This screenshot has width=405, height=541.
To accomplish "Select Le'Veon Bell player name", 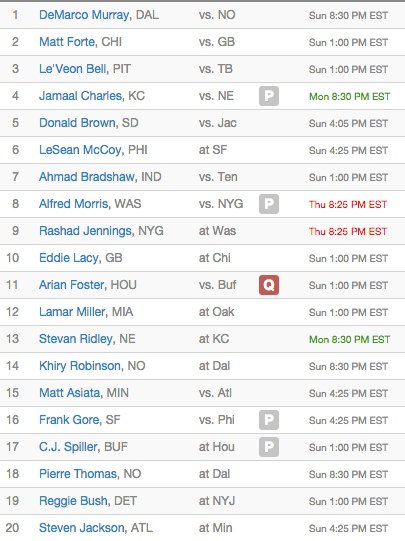I will pos(72,69).
